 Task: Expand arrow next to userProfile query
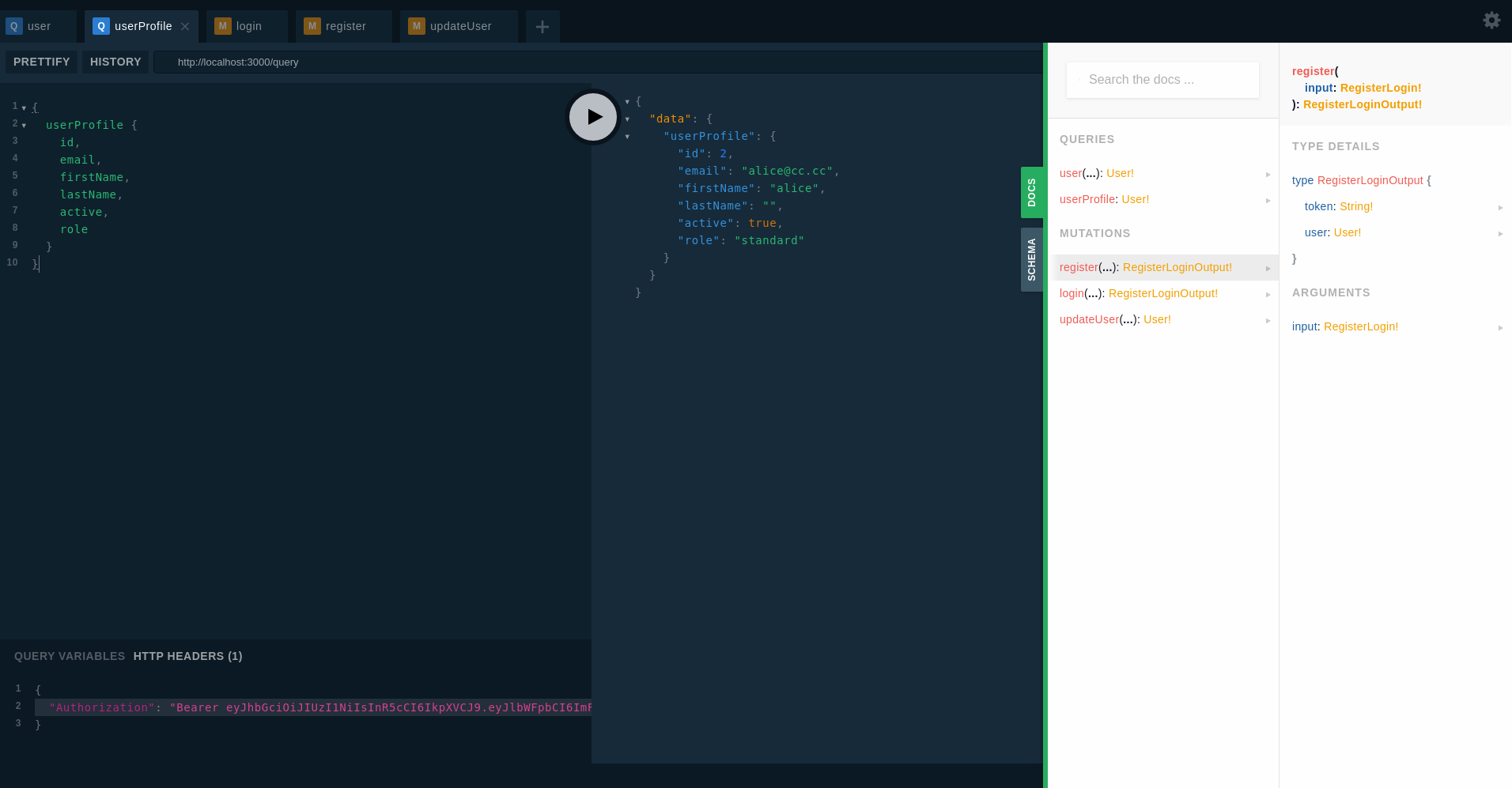(1268, 200)
